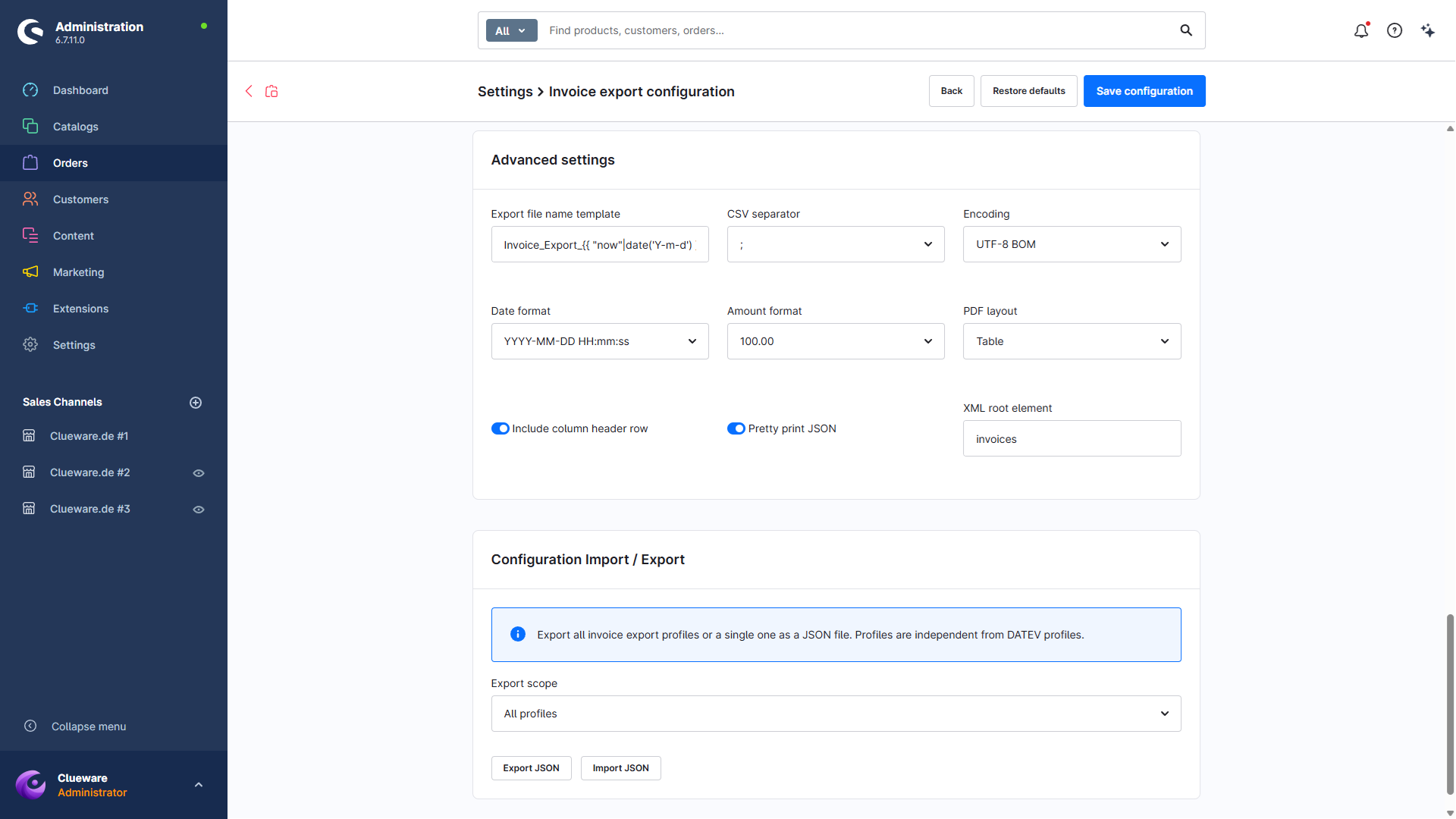Click the Advanced settings heading
1456x819 pixels.
coord(553,160)
